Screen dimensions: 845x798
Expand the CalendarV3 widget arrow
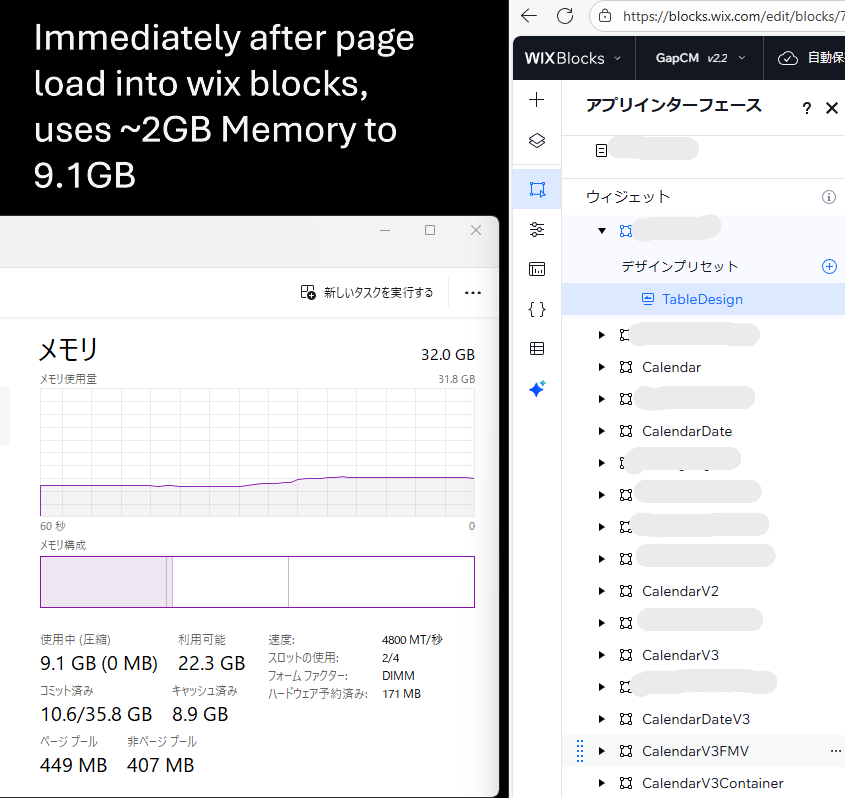pyautogui.click(x=601, y=655)
